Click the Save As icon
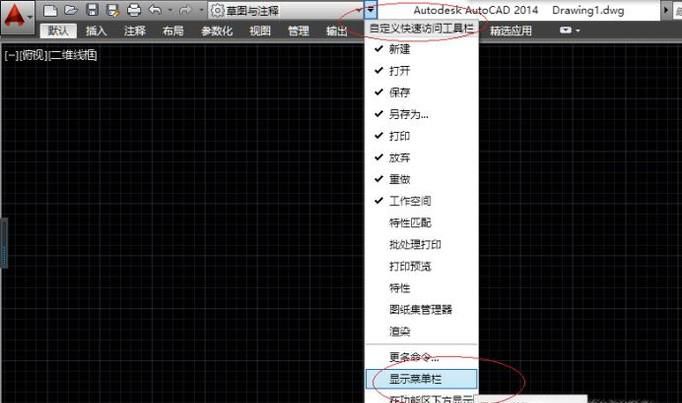Image resolution: width=682 pixels, height=403 pixels. 113,10
